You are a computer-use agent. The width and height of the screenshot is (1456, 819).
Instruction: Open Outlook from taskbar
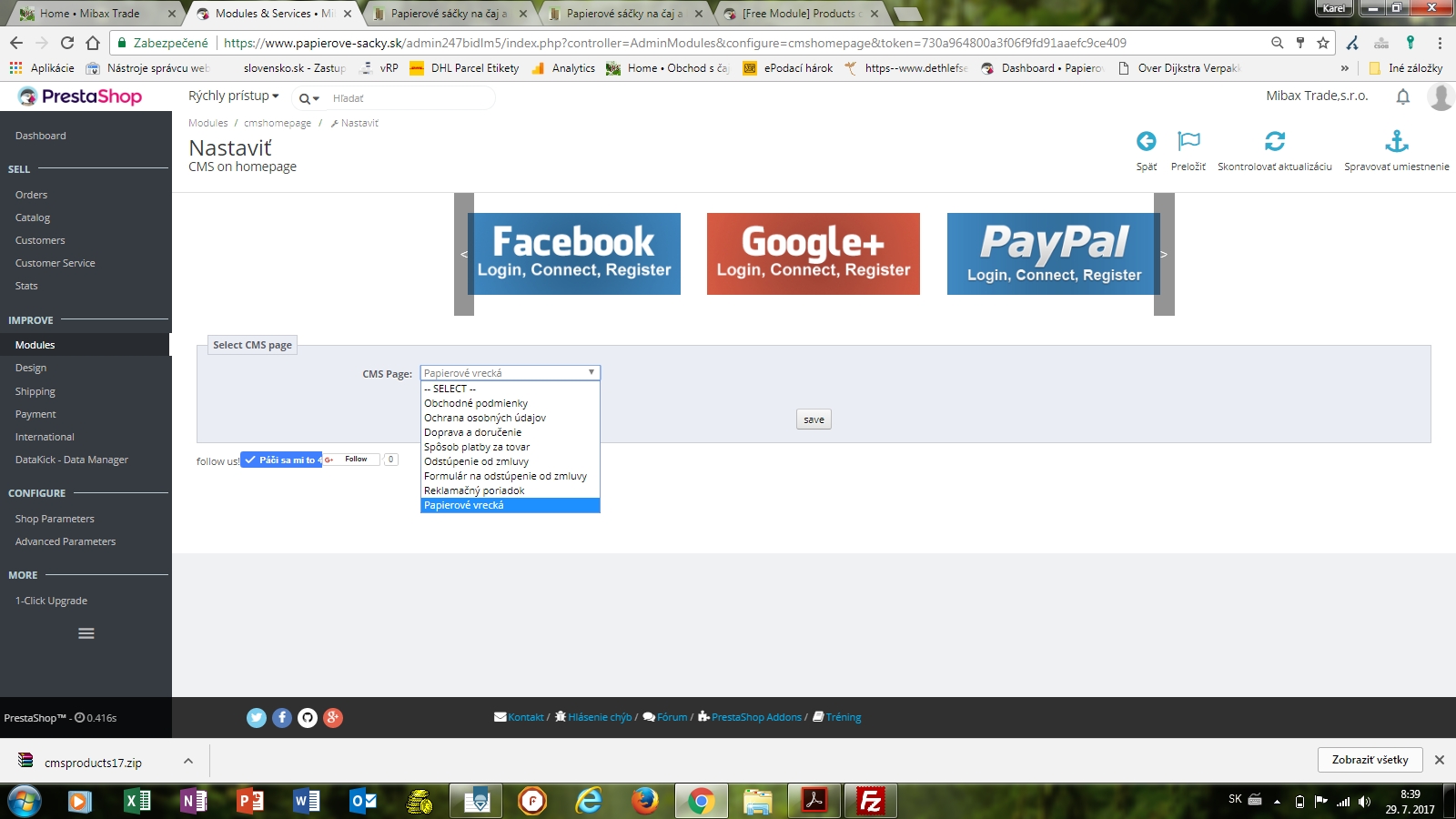coord(363,801)
